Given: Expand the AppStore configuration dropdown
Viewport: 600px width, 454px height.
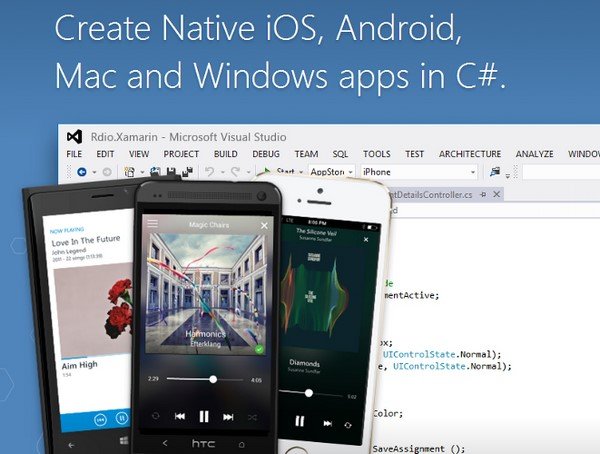Looking at the screenshot, I should point(350,173).
